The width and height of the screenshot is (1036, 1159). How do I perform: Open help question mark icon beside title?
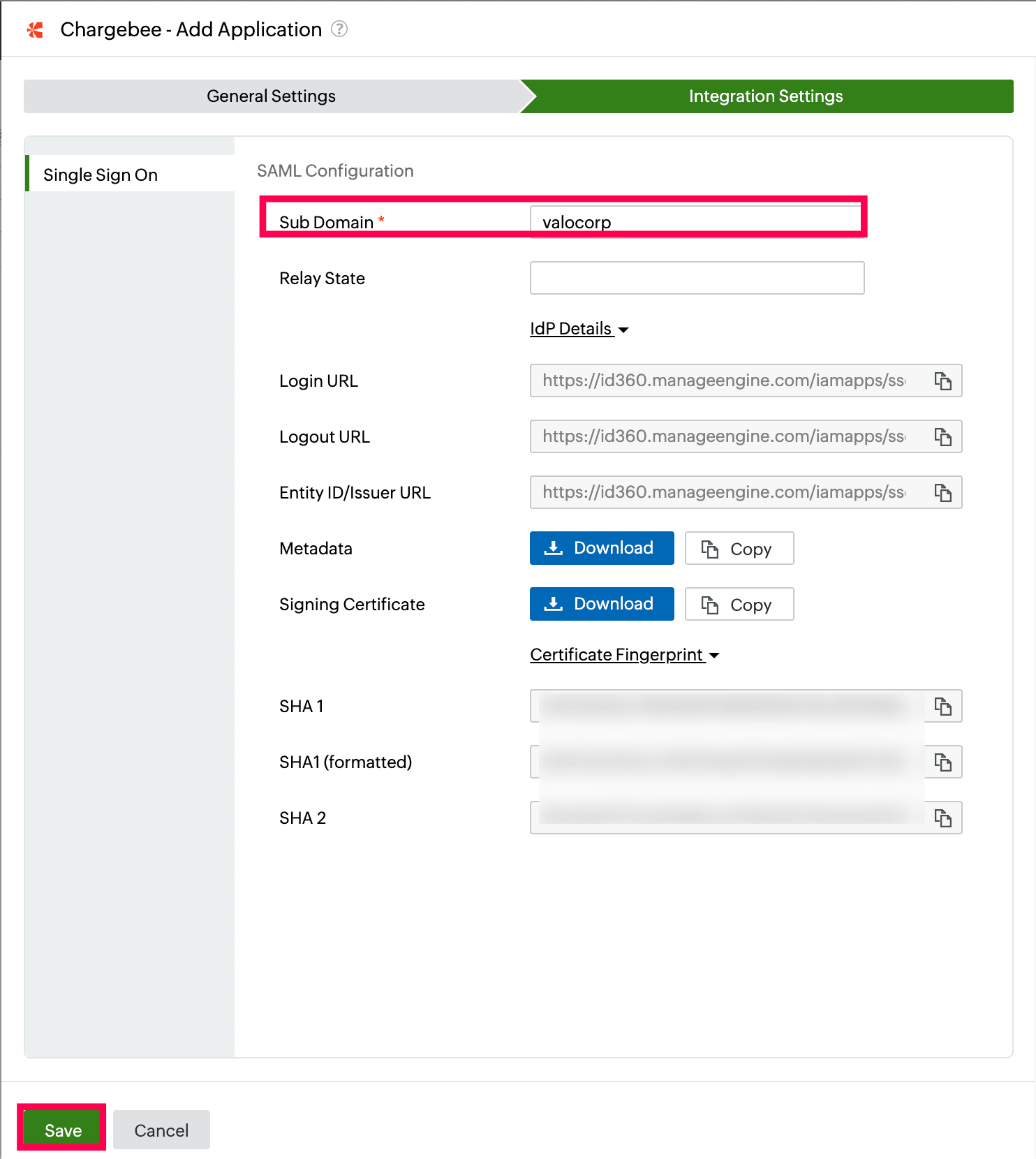pos(339,29)
